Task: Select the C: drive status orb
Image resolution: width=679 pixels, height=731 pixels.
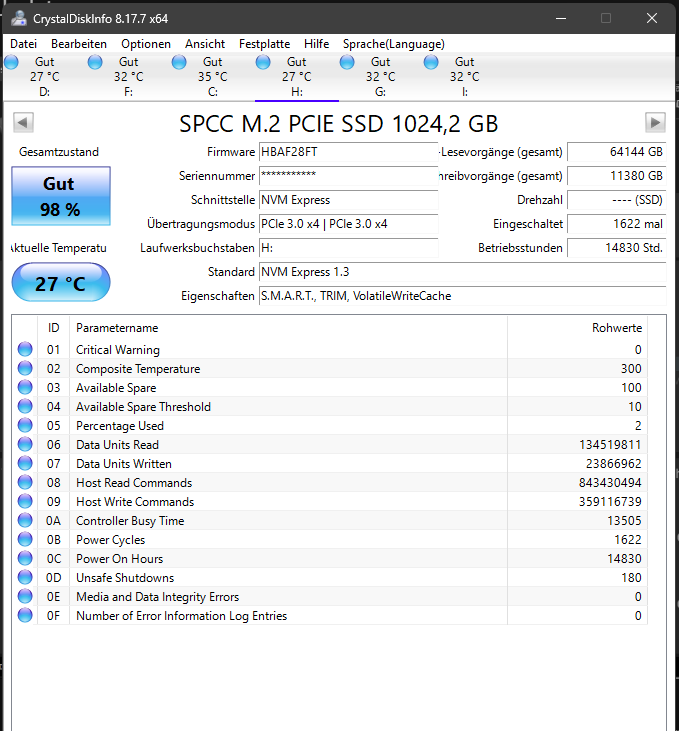Action: [x=179, y=62]
